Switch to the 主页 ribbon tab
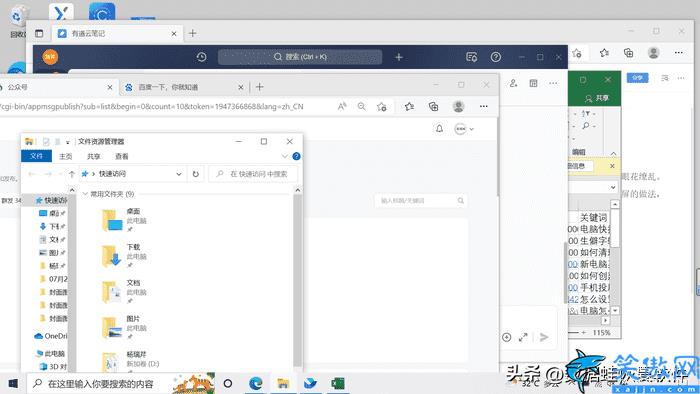Screen dimensions: 700x394 click(x=66, y=157)
